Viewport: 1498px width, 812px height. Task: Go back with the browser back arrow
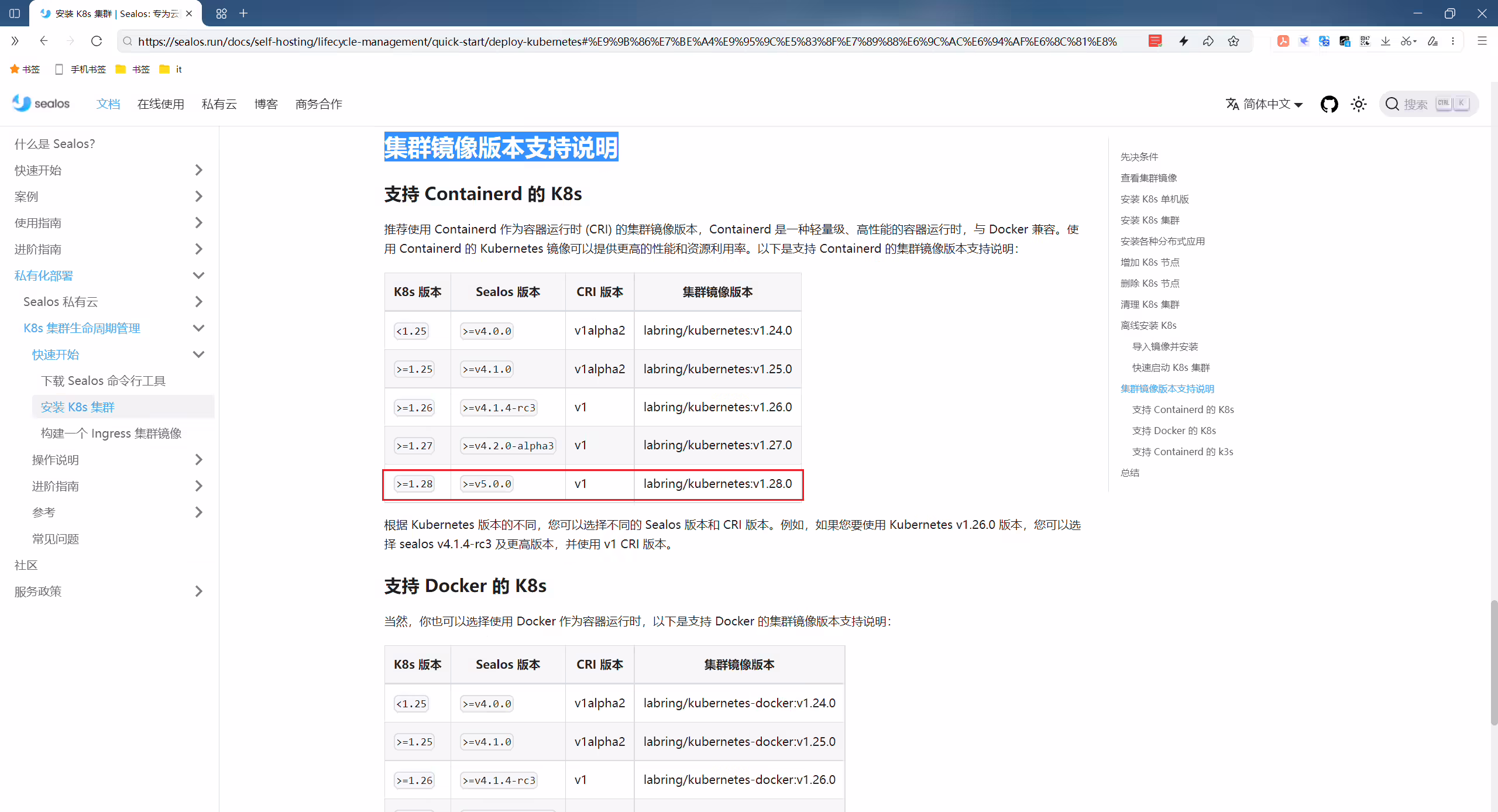(x=43, y=41)
